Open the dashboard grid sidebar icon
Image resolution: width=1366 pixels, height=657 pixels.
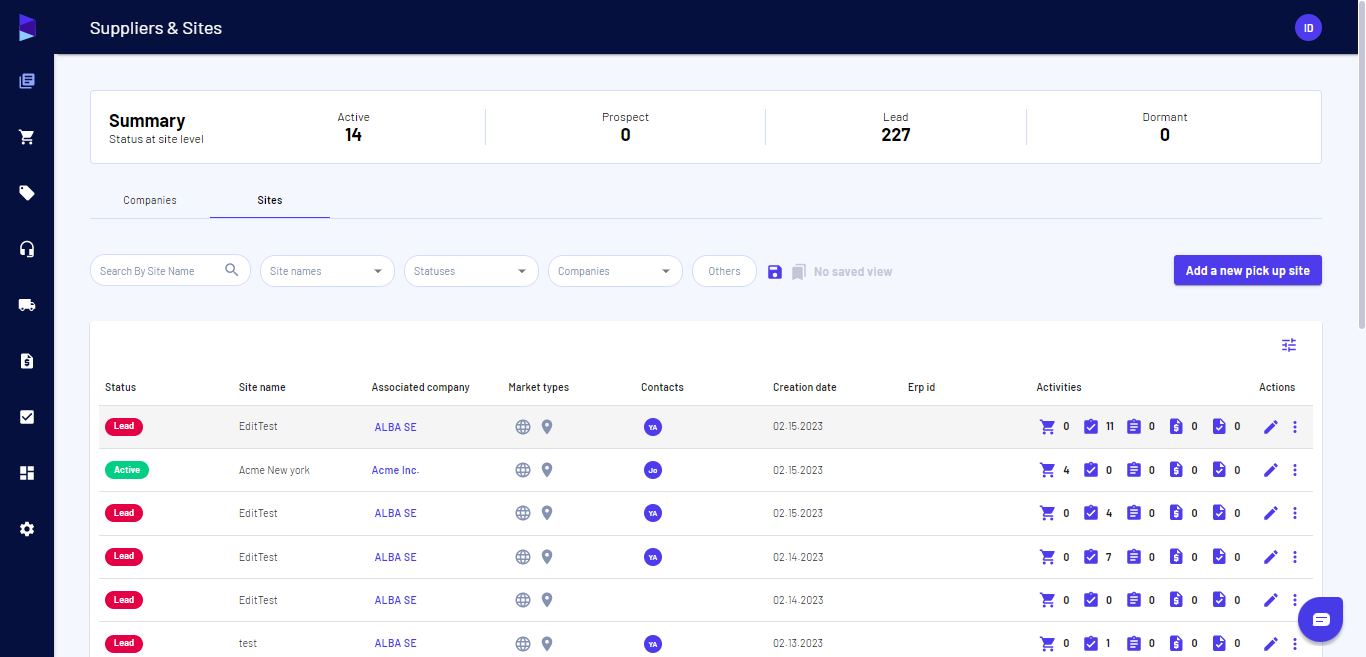click(27, 473)
